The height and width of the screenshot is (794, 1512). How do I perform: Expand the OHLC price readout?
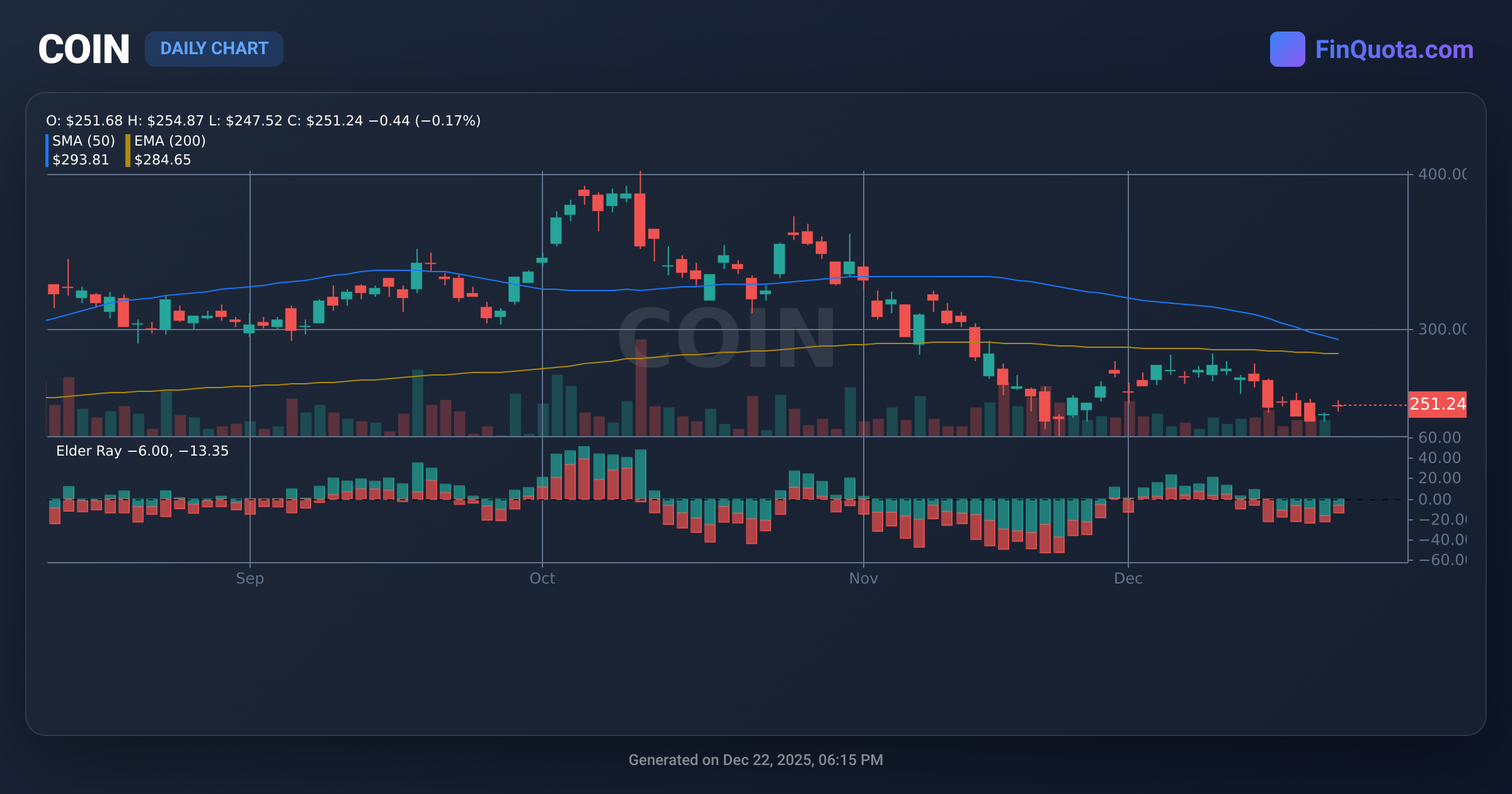coord(263,120)
